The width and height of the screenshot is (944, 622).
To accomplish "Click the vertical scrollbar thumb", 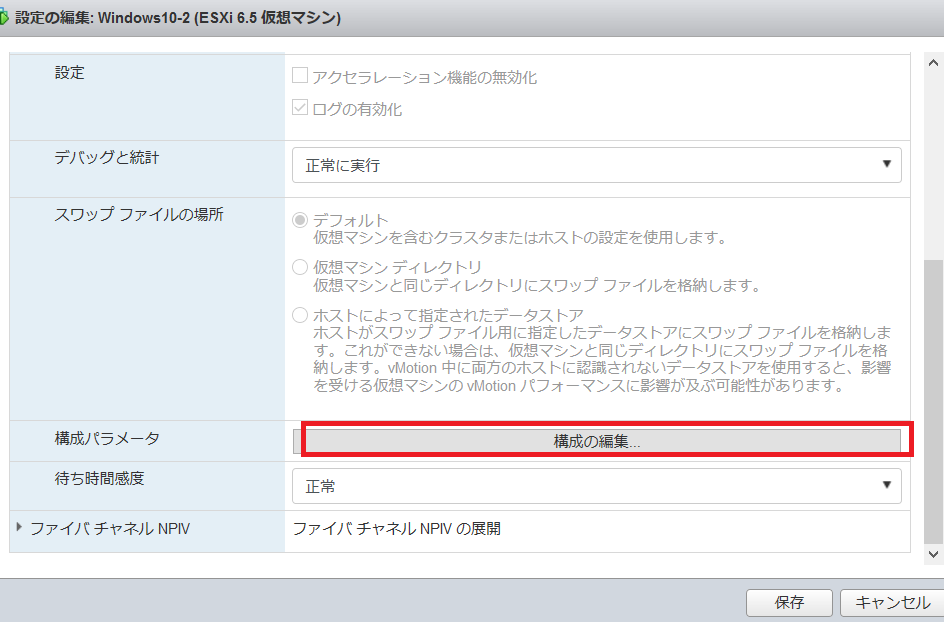I will 933,401.
